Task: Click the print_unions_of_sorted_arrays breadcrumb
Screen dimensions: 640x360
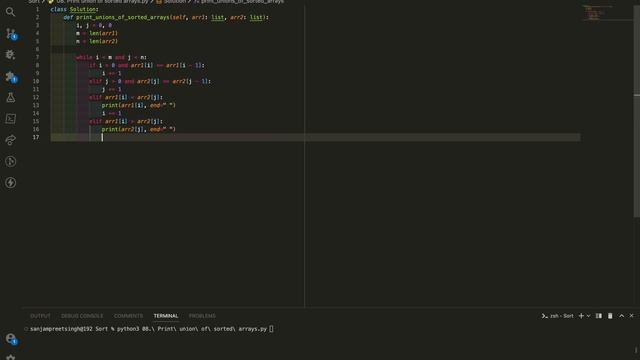Action: [238, 2]
